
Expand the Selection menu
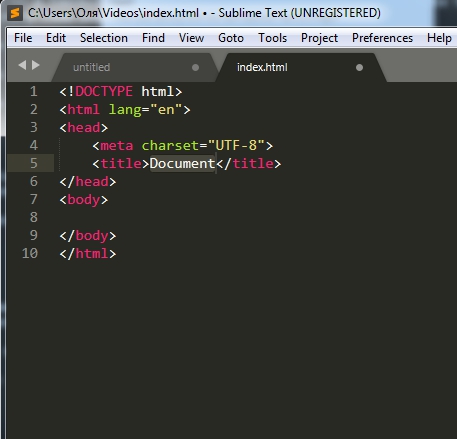(x=104, y=38)
